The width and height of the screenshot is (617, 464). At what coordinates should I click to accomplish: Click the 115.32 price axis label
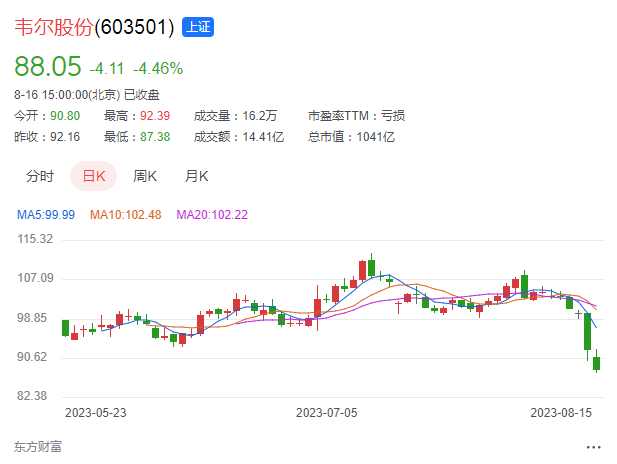tap(35, 239)
